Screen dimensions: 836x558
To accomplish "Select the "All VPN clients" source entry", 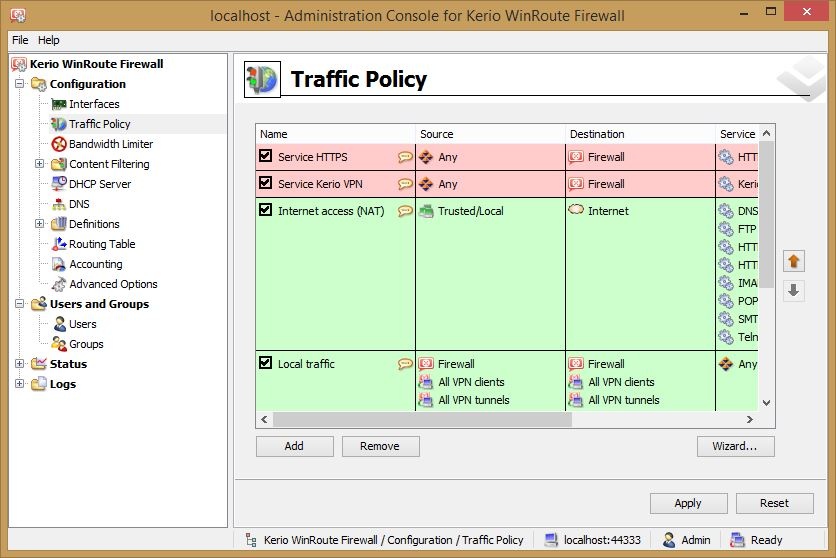I will 471,382.
